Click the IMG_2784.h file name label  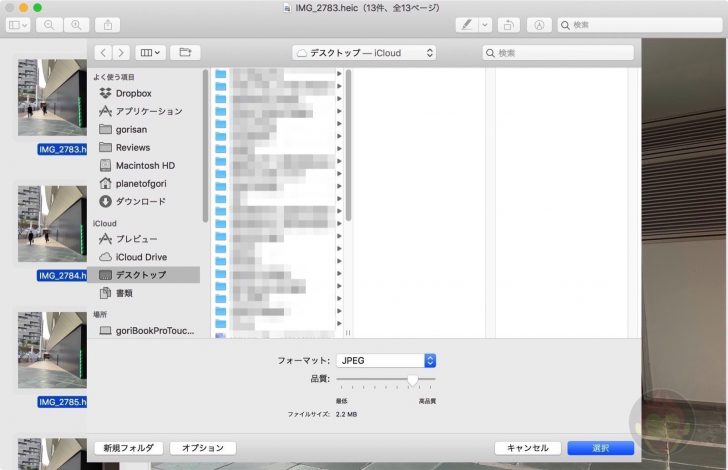click(62, 275)
